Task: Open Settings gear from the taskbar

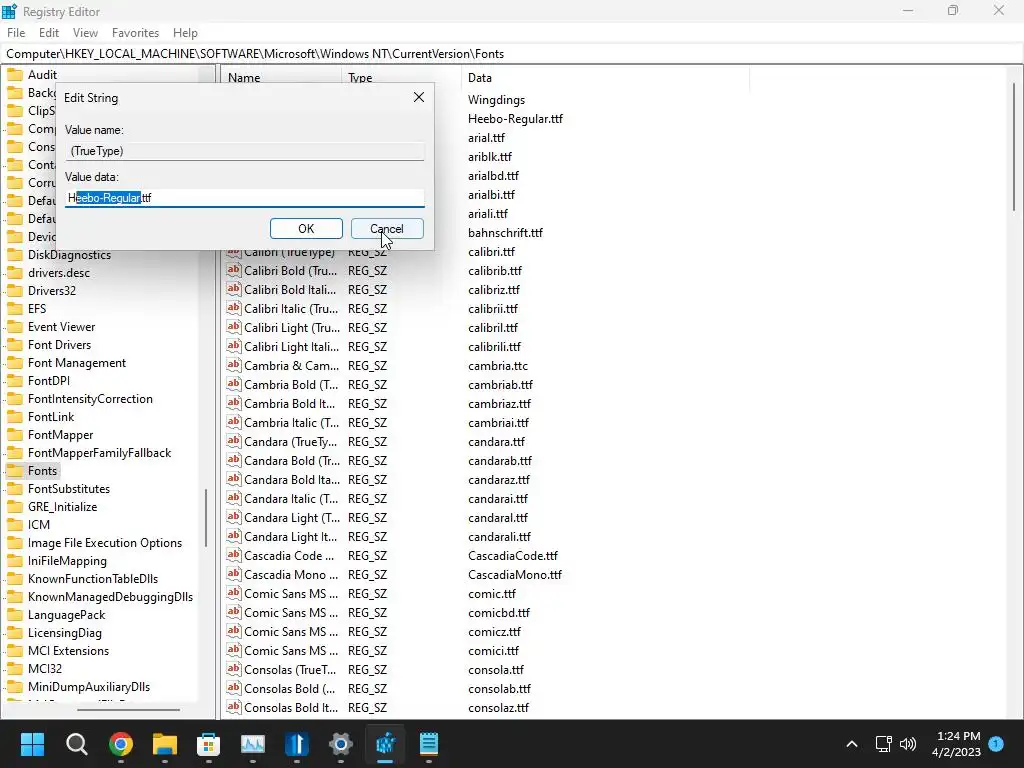Action: pyautogui.click(x=341, y=744)
